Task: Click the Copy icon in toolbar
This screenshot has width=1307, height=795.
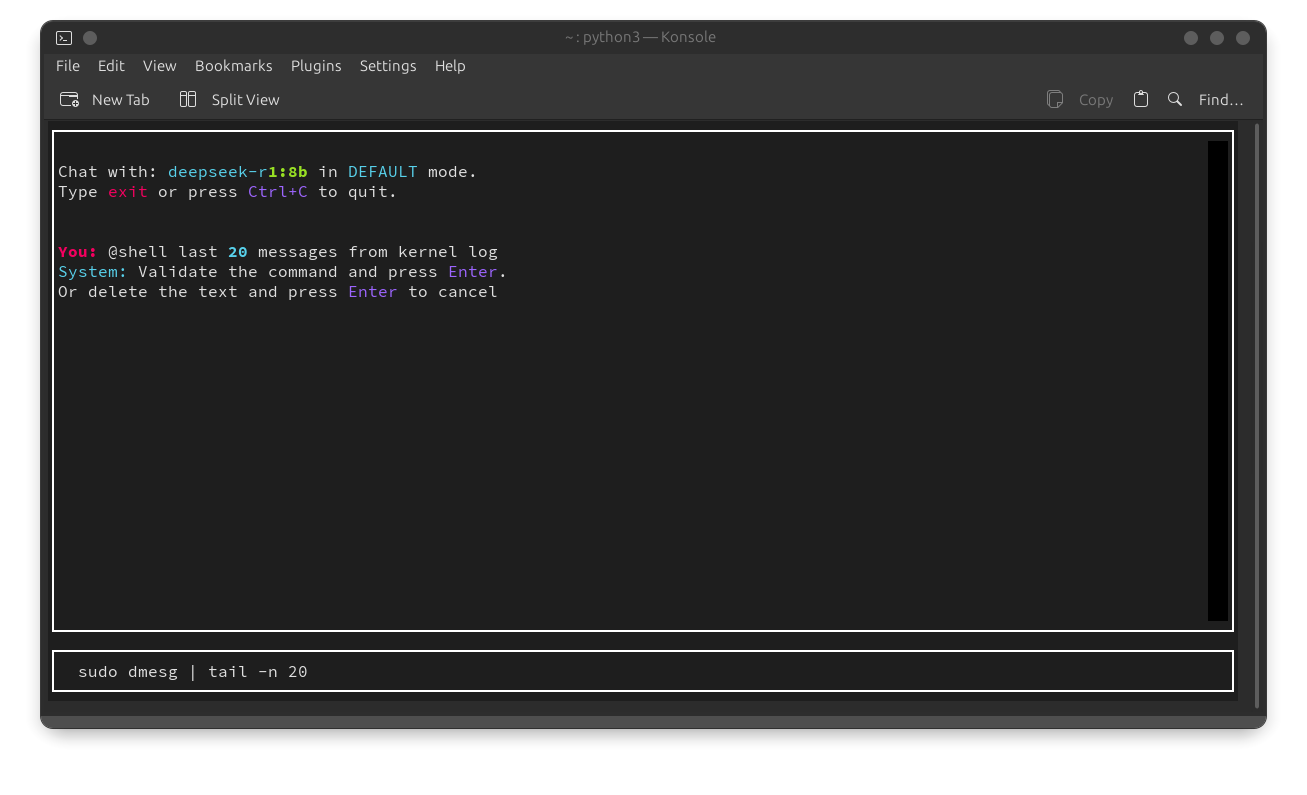Action: click(x=1055, y=100)
